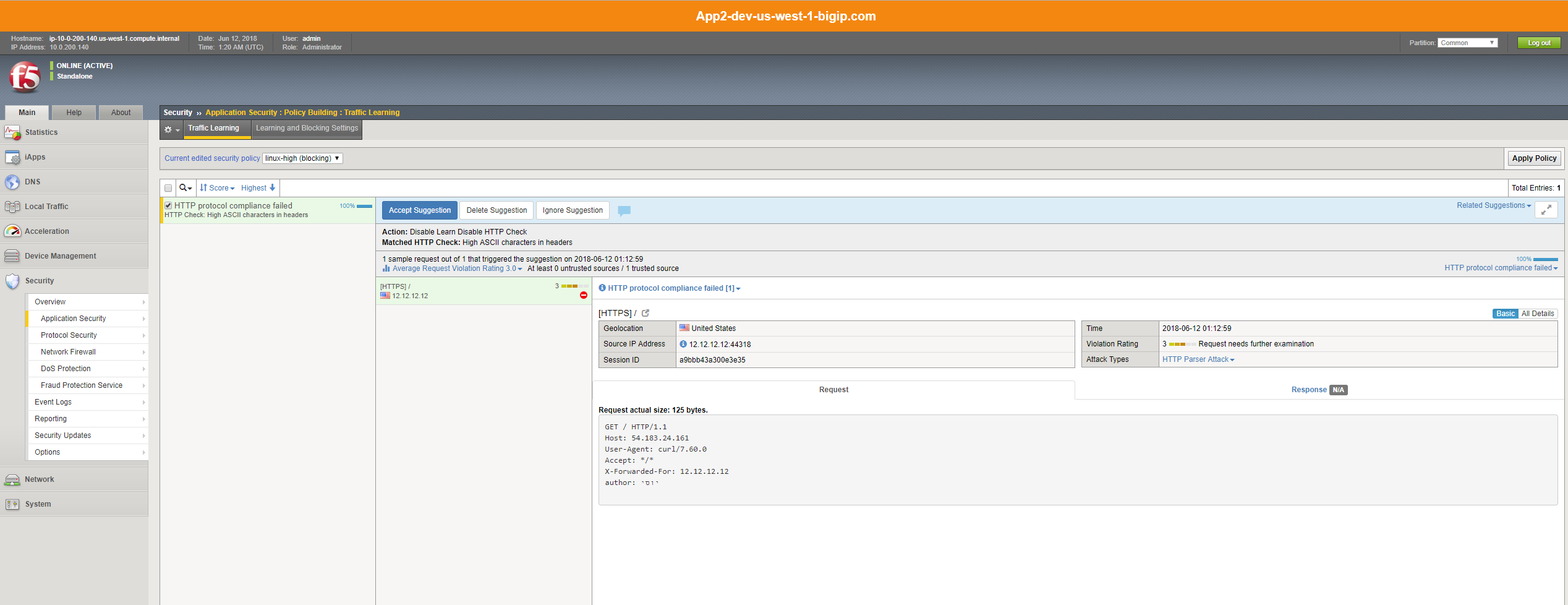Click the Apply Policy button
1568x605 pixels.
pos(1534,158)
